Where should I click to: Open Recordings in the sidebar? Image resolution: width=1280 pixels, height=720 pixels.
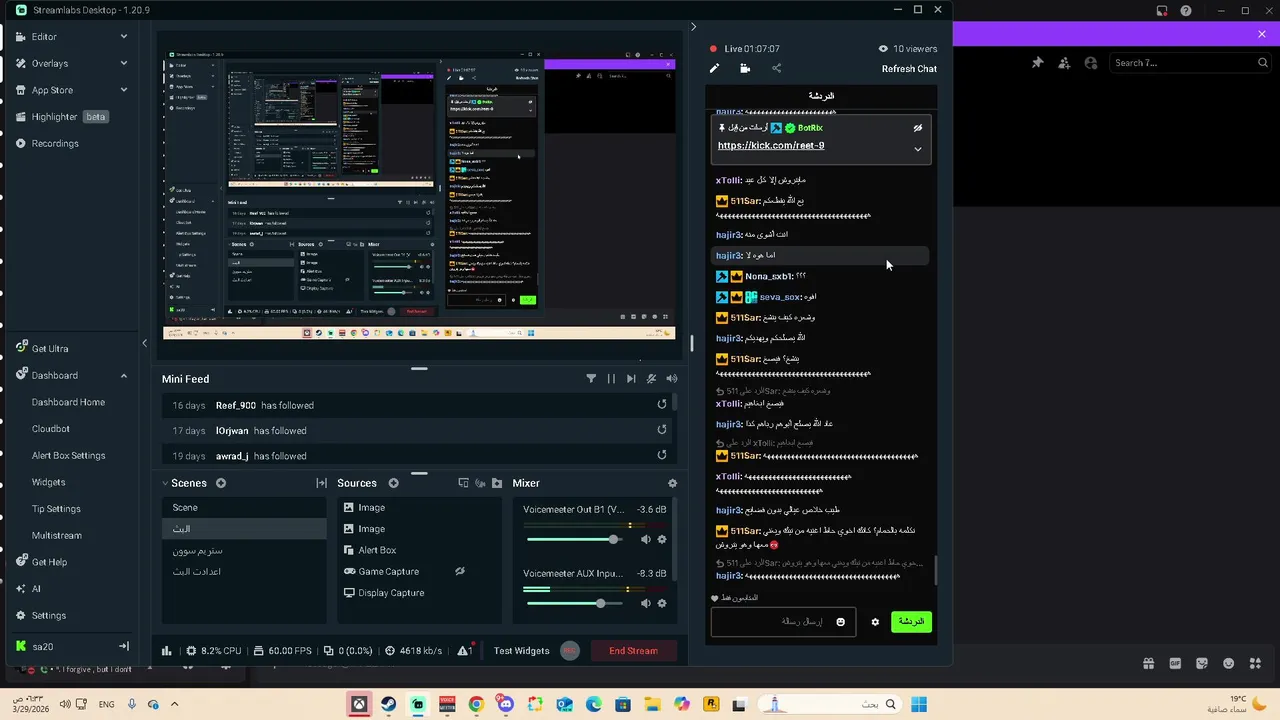pyautogui.click(x=55, y=143)
